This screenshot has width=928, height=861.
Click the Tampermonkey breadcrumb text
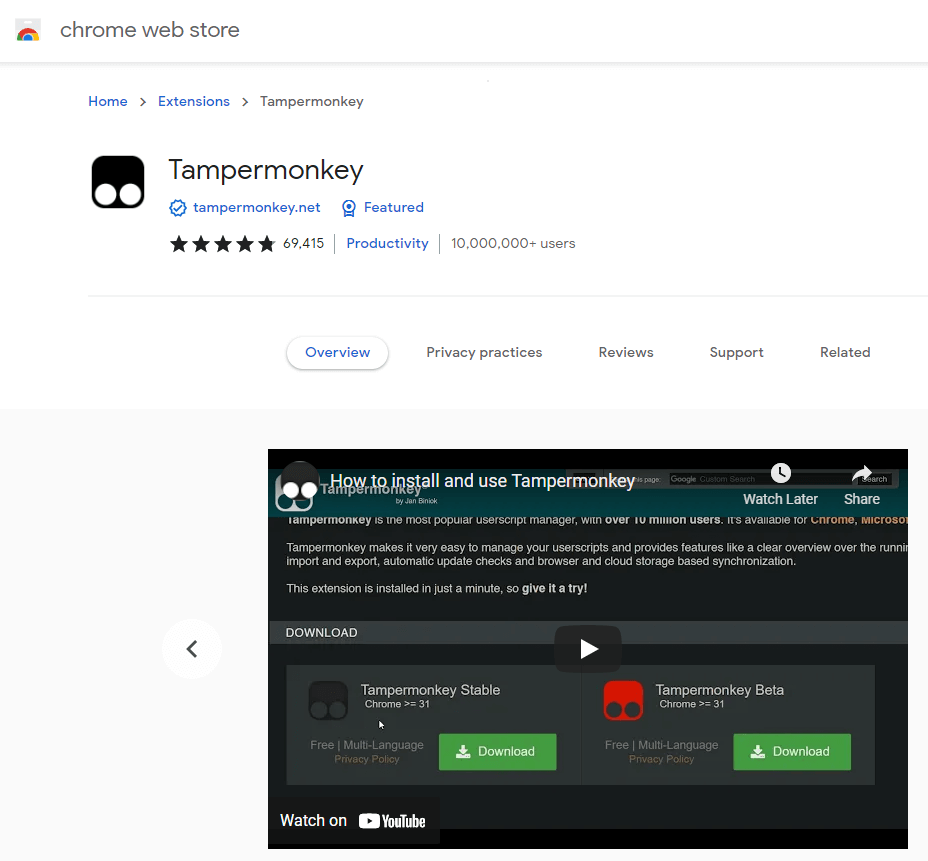[x=312, y=101]
